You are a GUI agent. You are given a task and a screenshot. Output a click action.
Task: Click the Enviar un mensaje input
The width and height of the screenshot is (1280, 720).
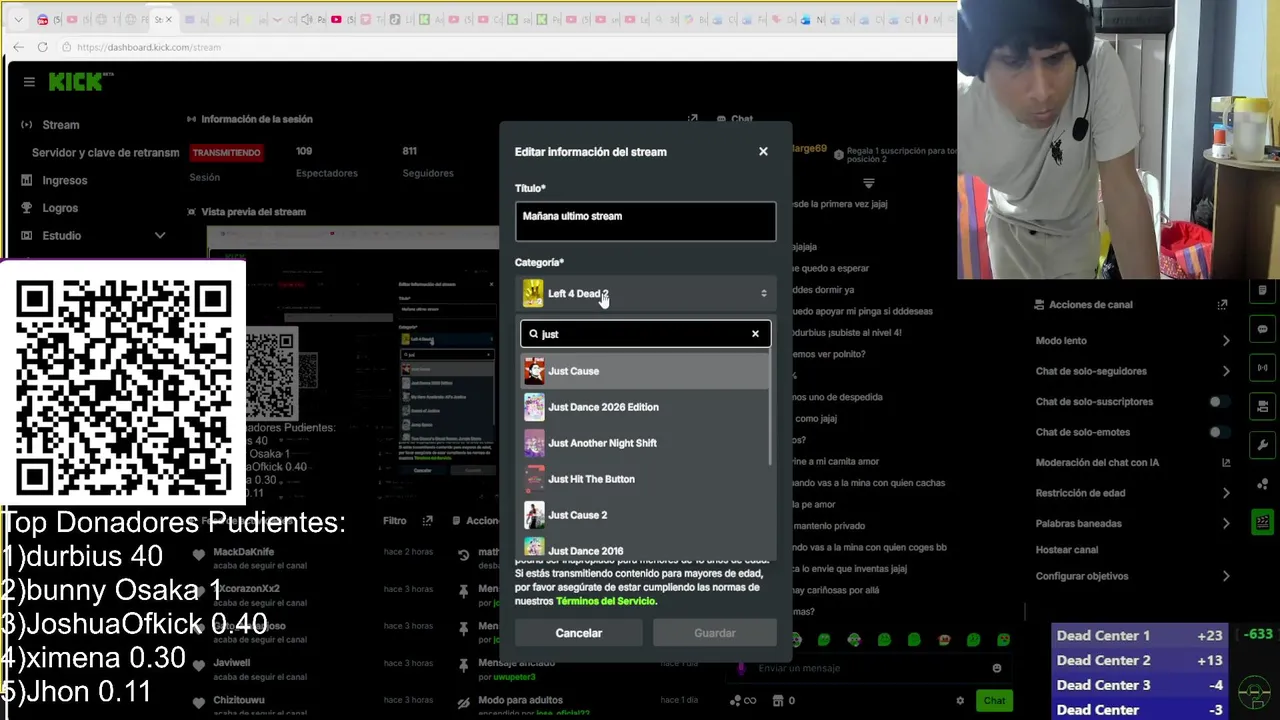[866, 668]
